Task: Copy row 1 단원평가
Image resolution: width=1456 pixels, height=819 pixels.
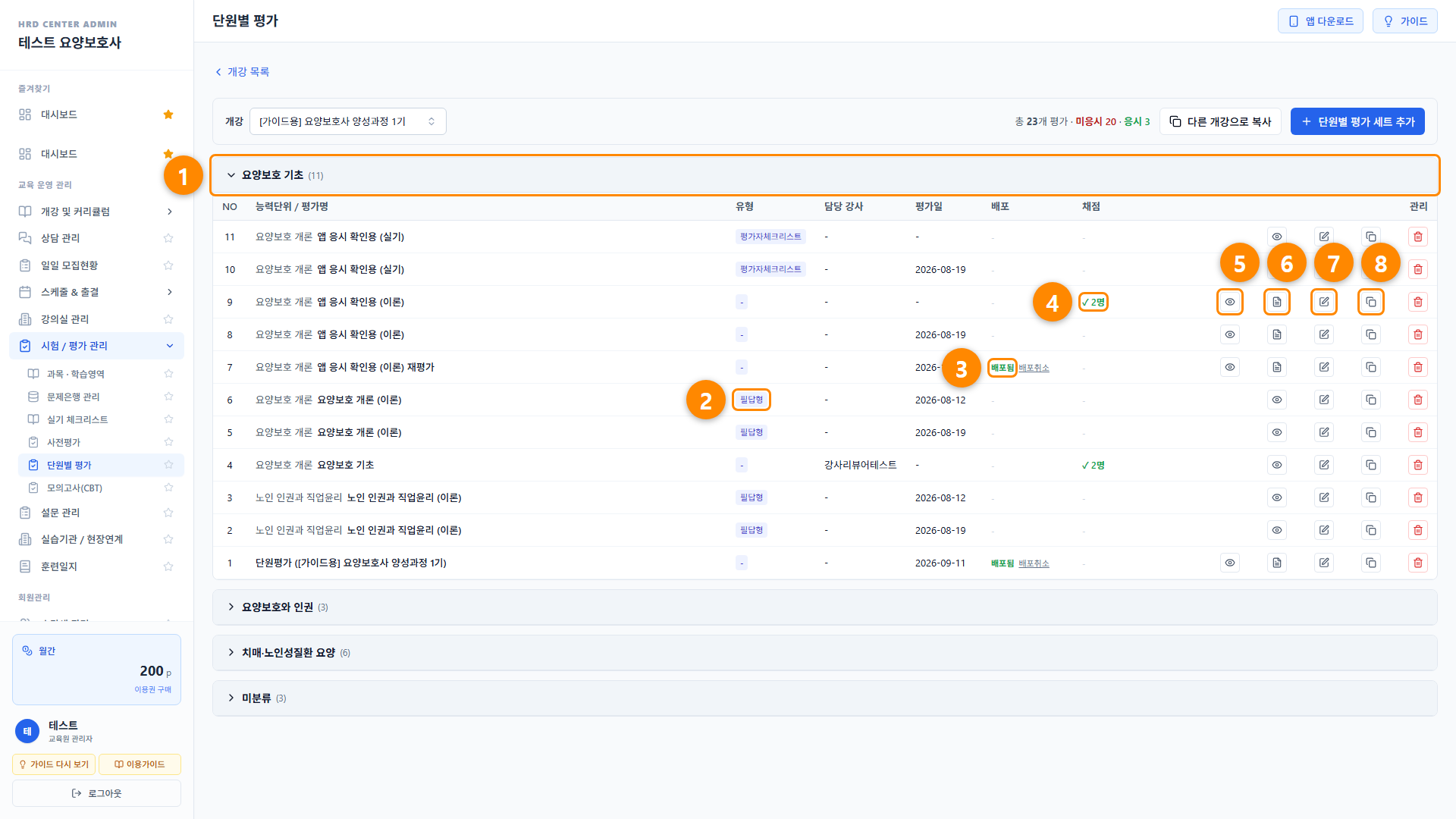Action: click(x=1370, y=563)
